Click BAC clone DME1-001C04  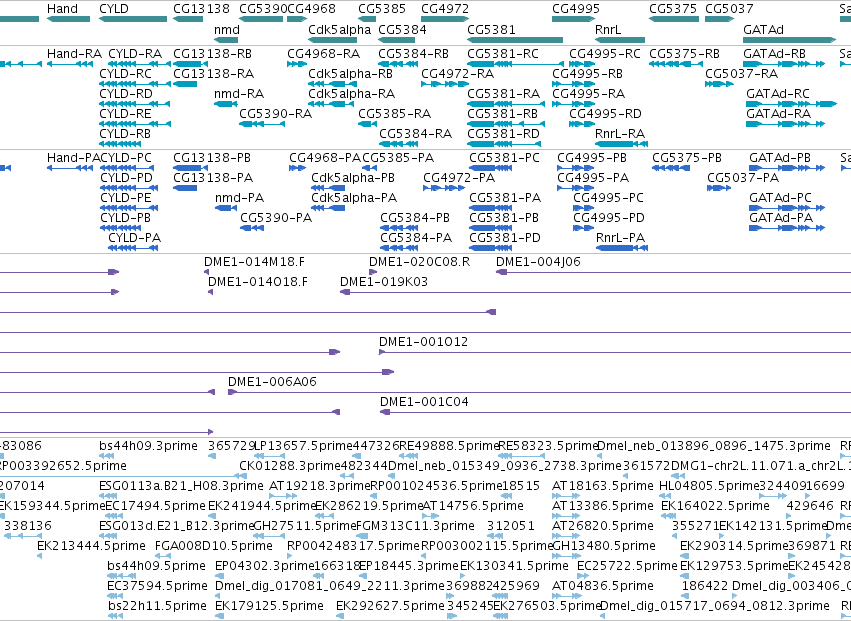(615, 412)
